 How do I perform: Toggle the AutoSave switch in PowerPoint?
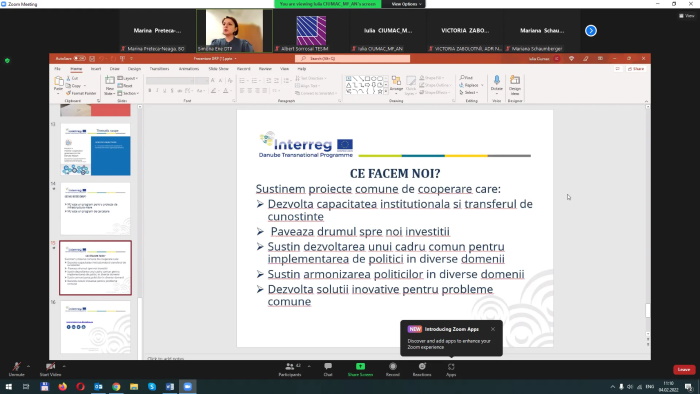(x=80, y=58)
